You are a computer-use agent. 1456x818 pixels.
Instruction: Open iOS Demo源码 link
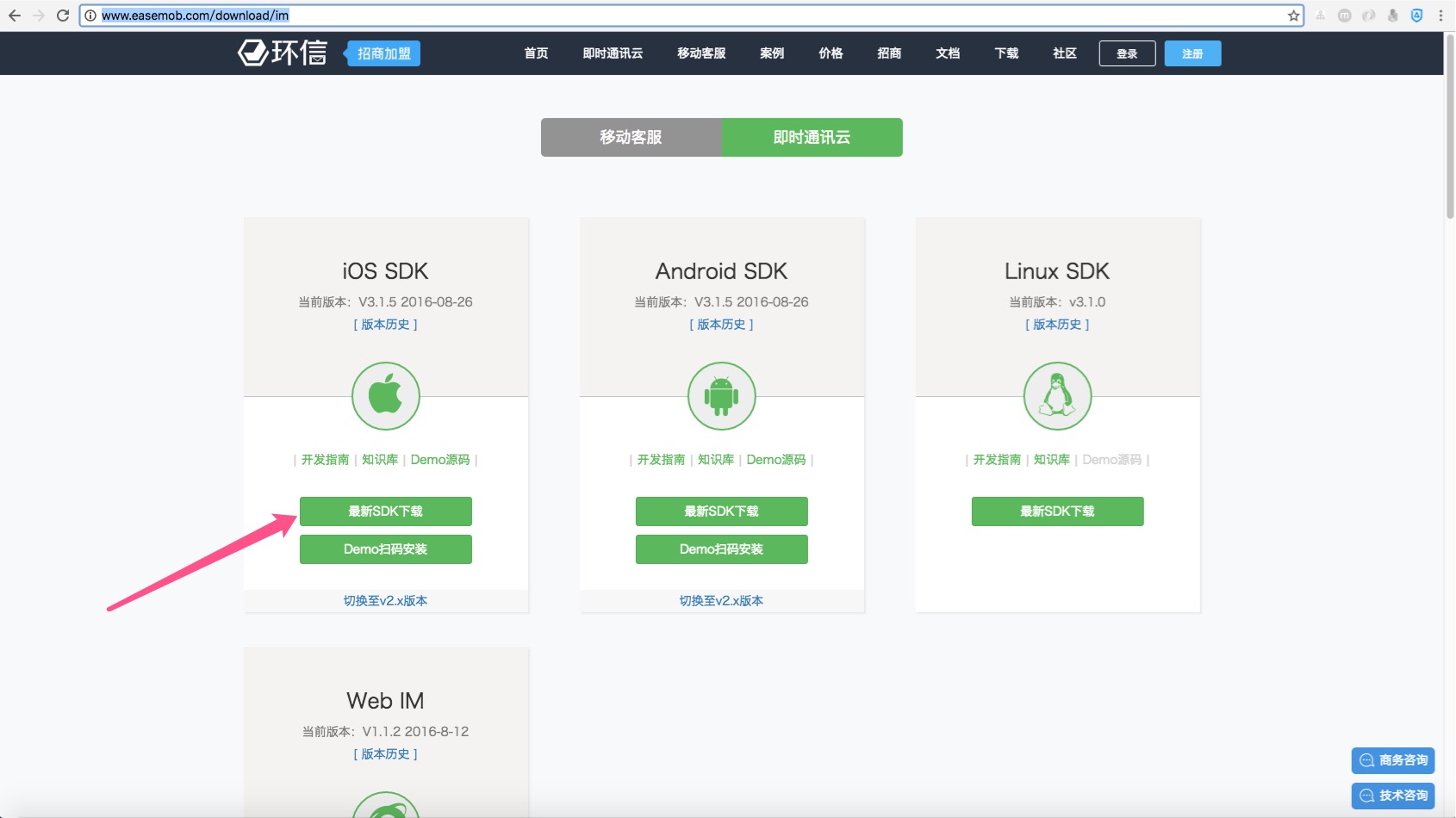tap(440, 460)
